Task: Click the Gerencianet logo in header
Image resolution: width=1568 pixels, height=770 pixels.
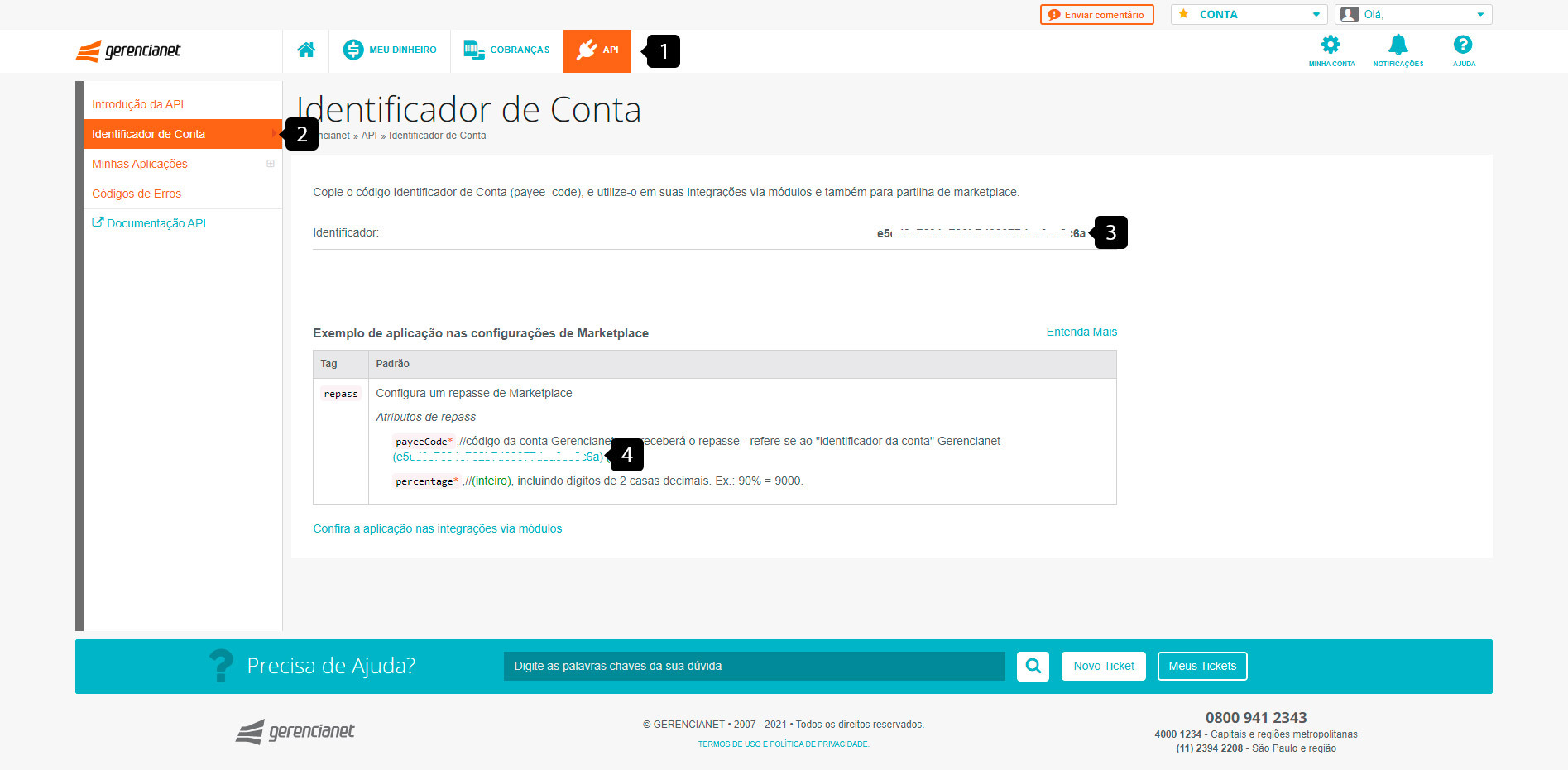Action: (x=128, y=50)
